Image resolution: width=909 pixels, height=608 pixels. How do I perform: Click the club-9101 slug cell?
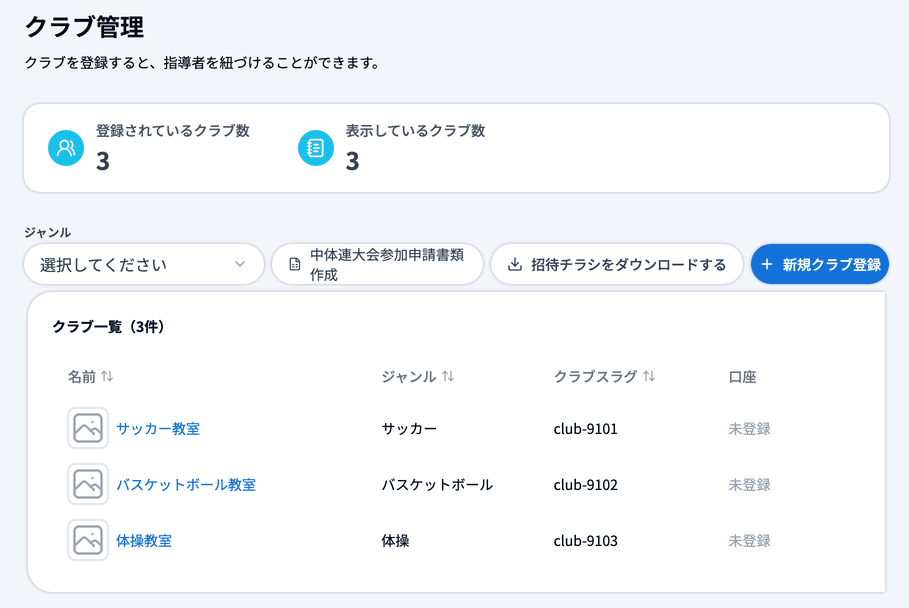point(586,429)
